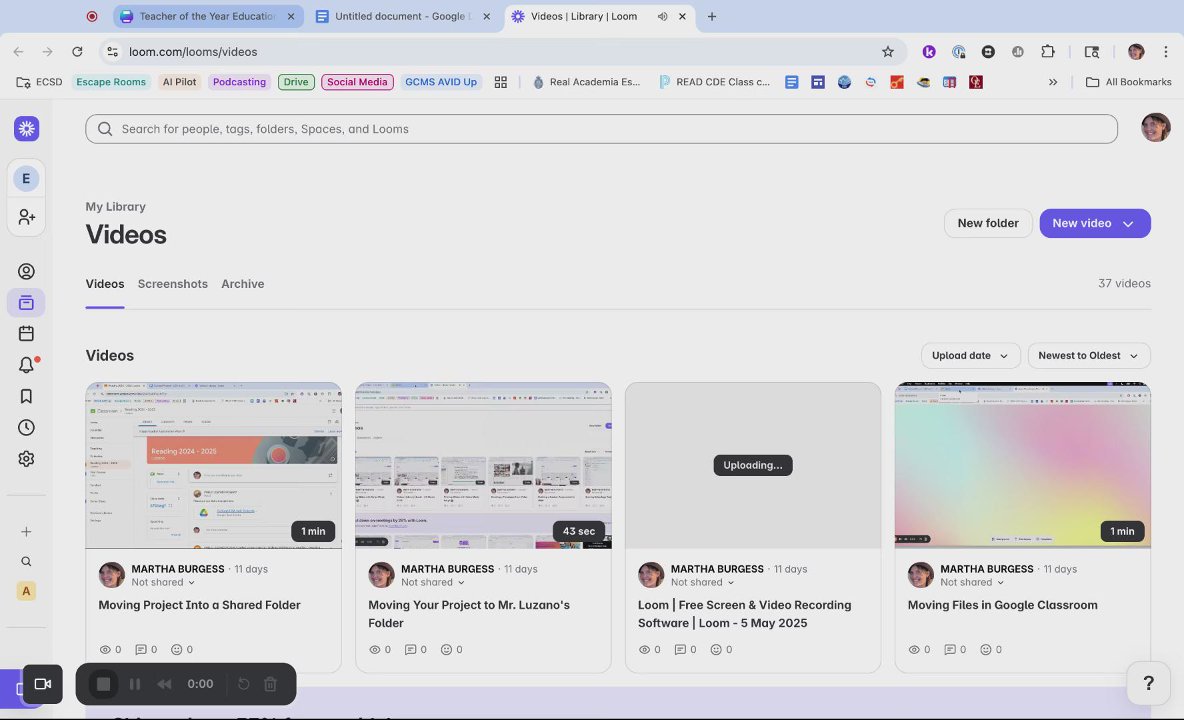This screenshot has height=720, width=1184.
Task: Expand Not shared dropdown for Mr. Luzano's Folder video
Action: 433,582
